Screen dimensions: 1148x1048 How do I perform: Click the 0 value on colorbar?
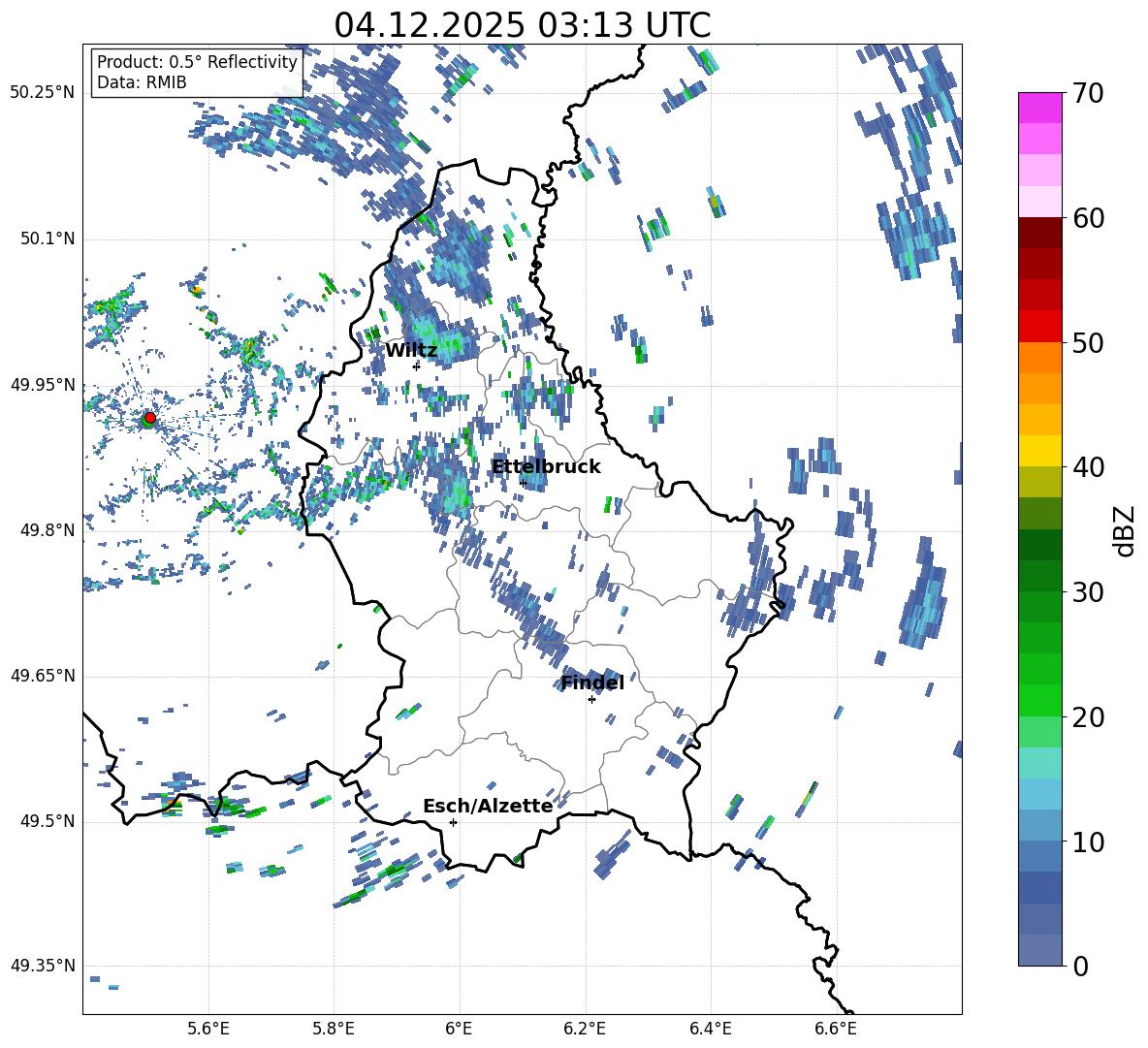click(x=1080, y=966)
